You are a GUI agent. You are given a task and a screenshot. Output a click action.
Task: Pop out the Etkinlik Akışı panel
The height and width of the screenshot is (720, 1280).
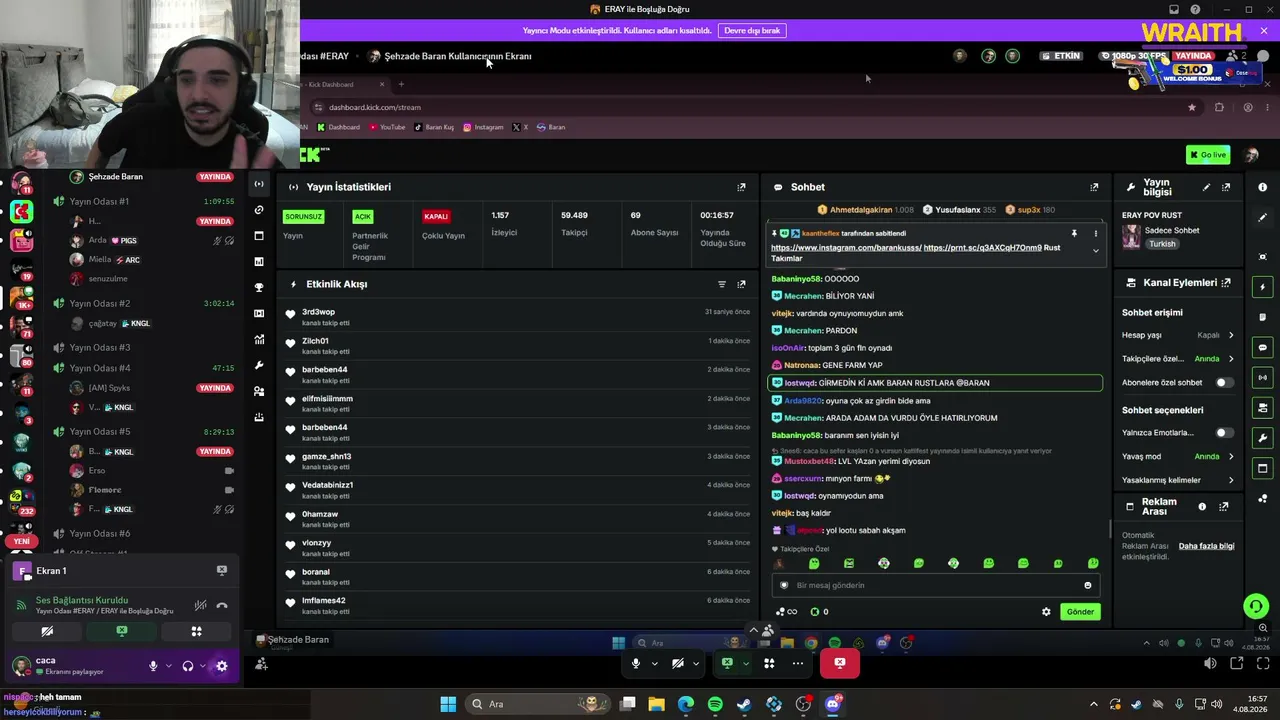[741, 284]
